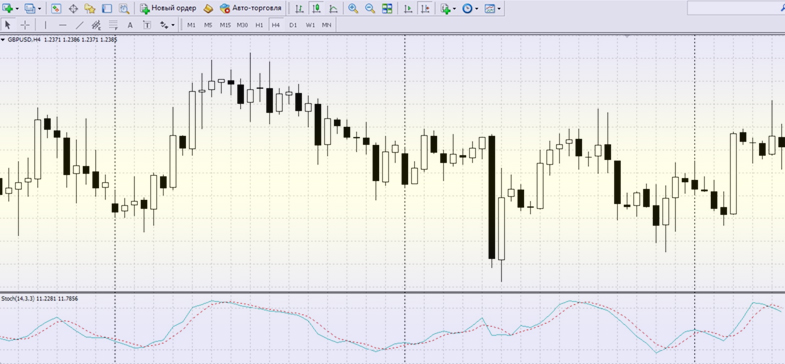
Task: Select the Fibonacci retracement tool
Action: pyautogui.click(x=113, y=25)
